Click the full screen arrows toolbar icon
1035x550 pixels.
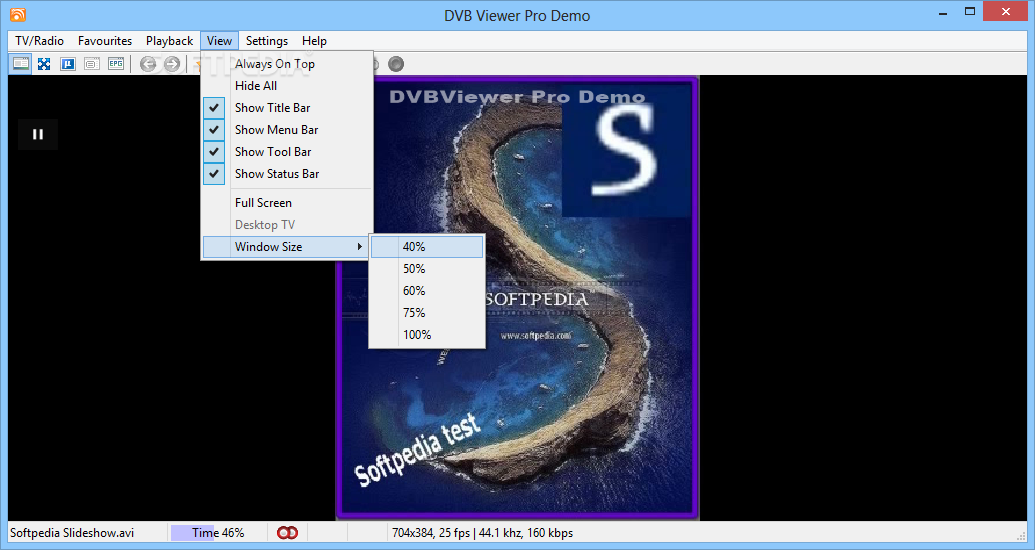click(x=44, y=64)
